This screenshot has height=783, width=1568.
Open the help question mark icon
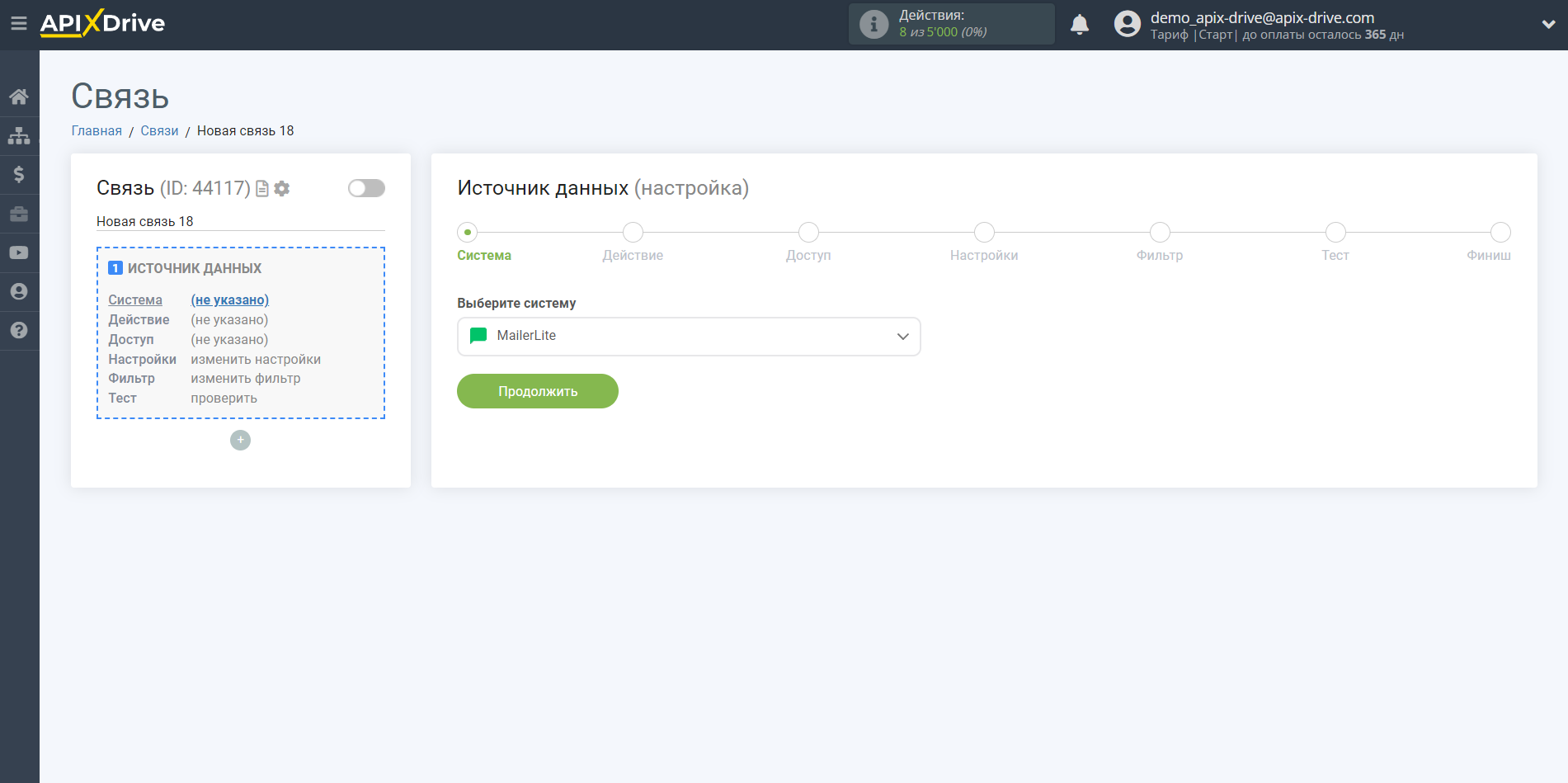(19, 330)
